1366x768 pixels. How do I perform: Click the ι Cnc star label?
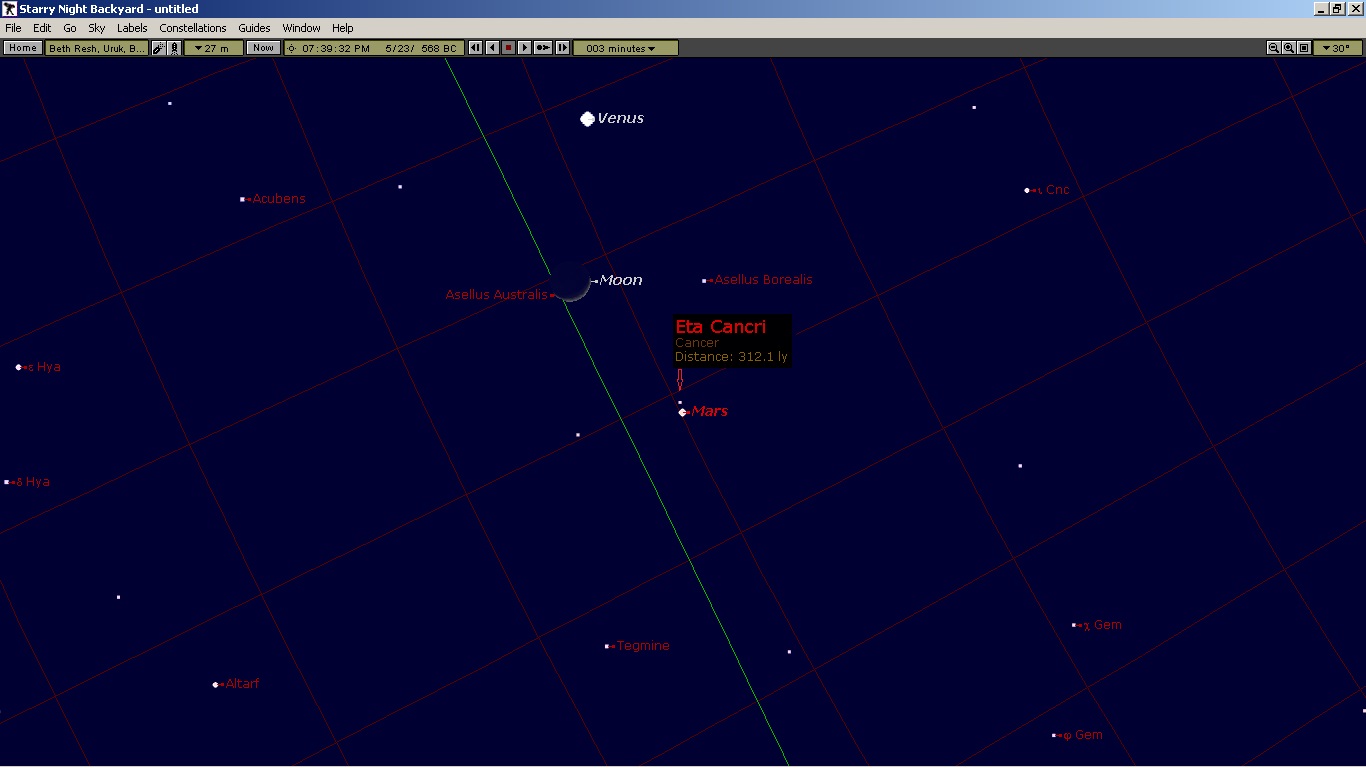(x=1053, y=190)
